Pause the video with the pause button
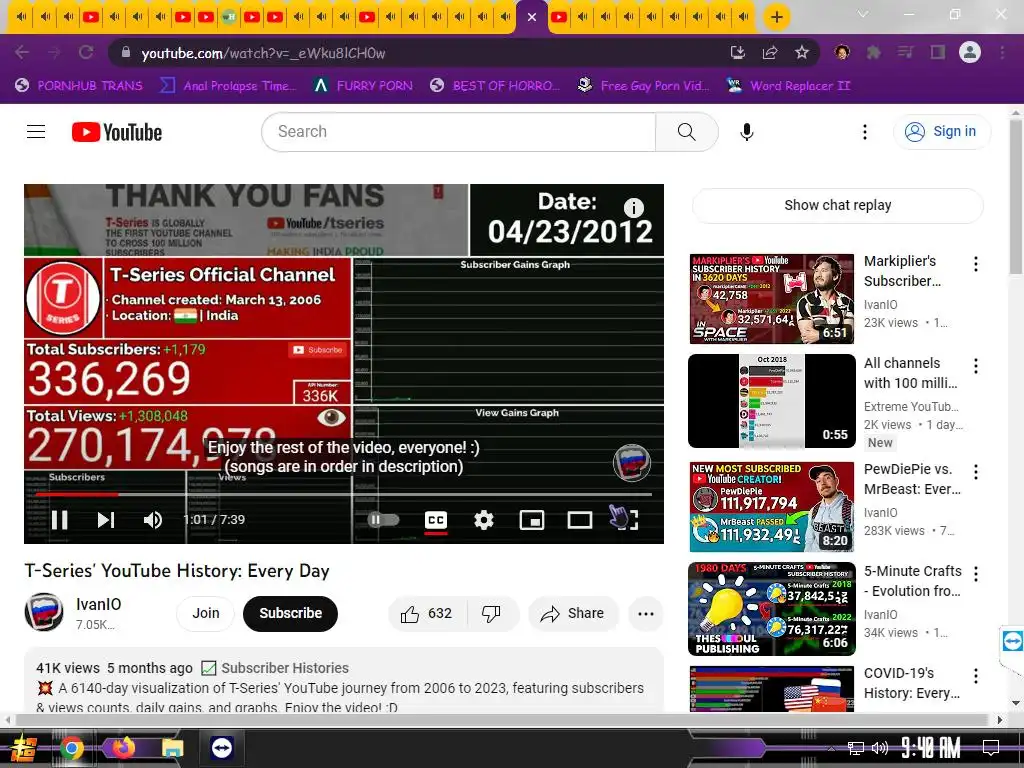 click(x=60, y=520)
